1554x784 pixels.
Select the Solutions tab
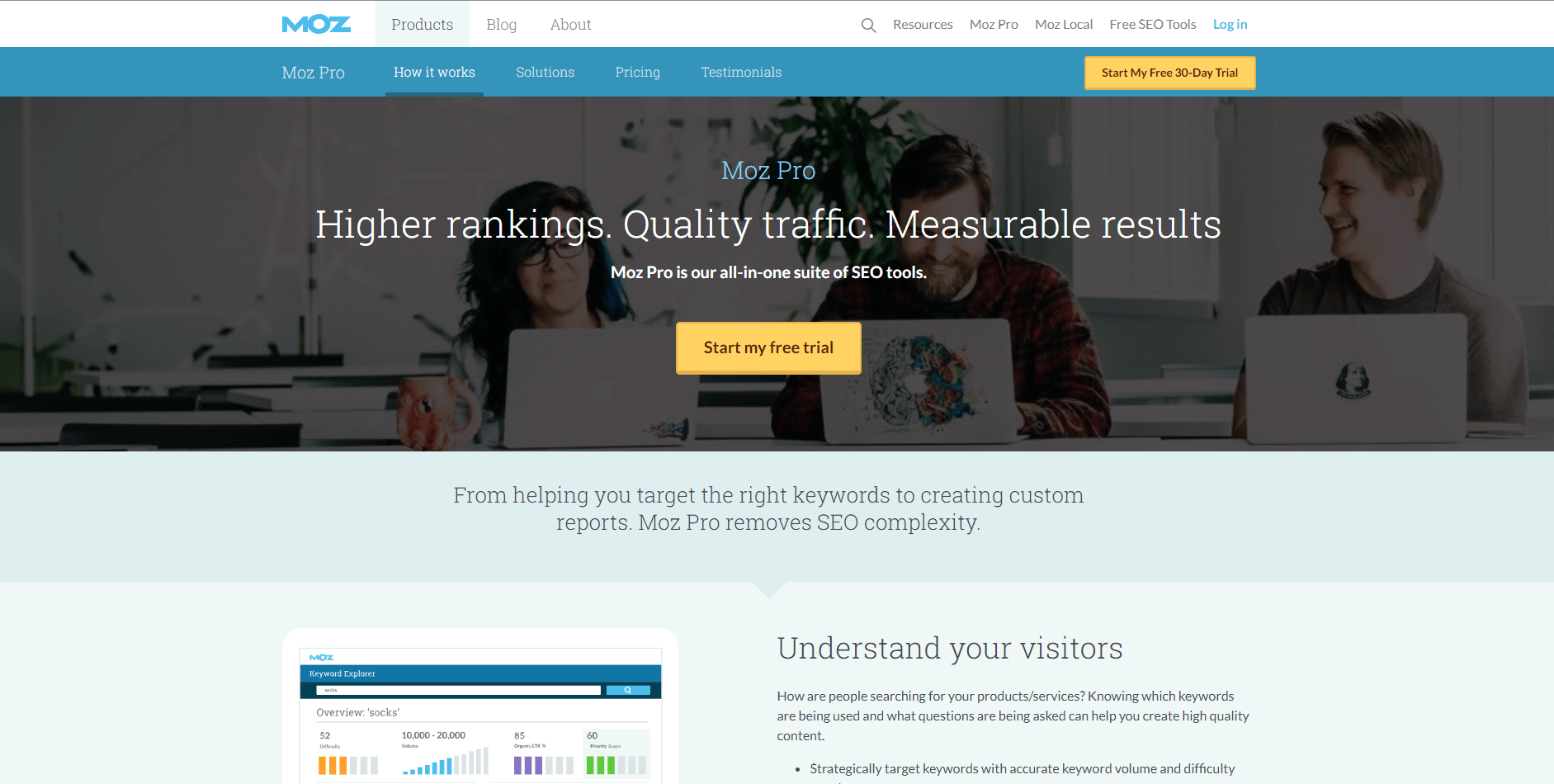tap(546, 73)
